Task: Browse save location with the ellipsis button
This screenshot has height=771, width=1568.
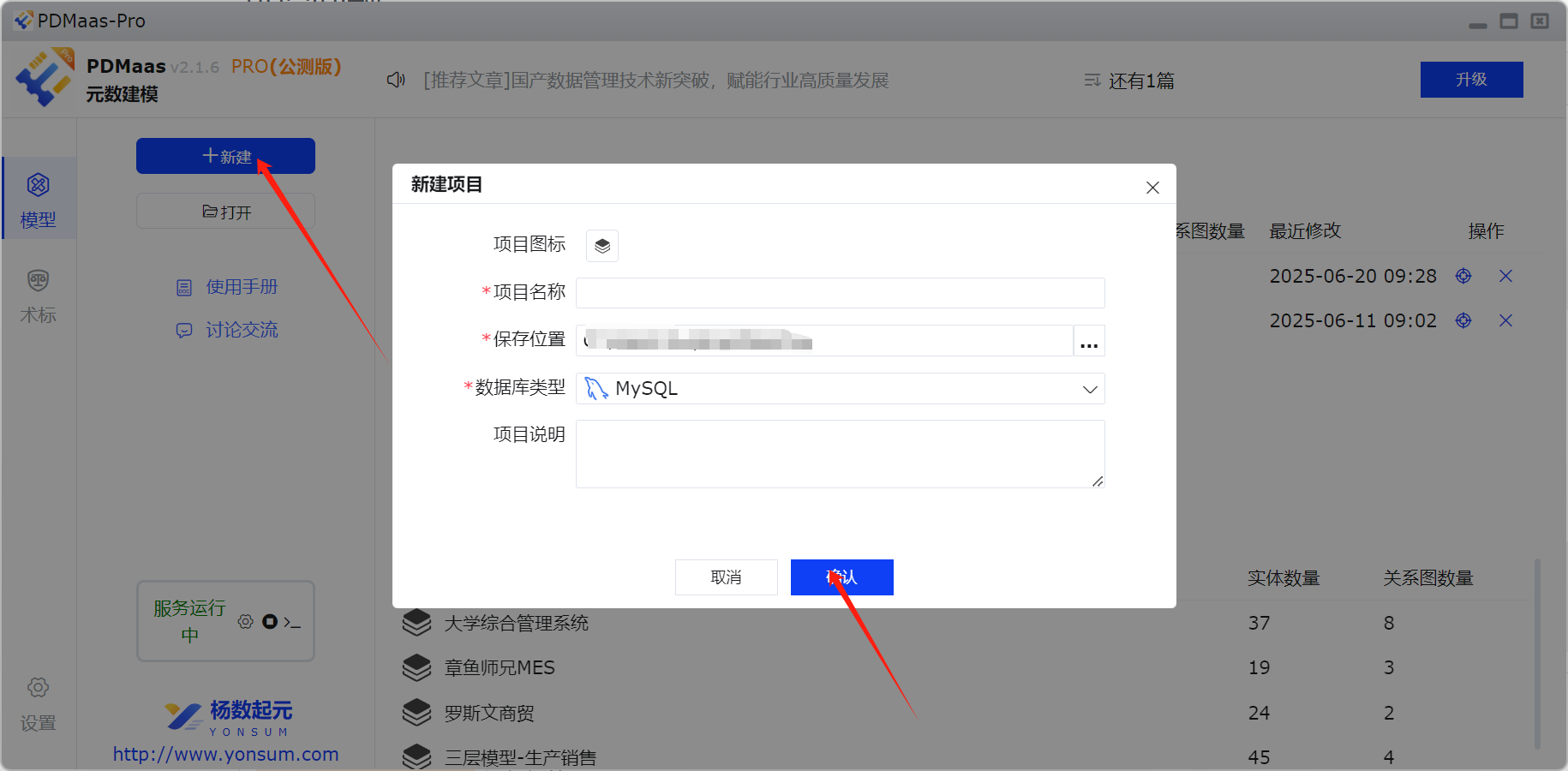Action: pos(1089,341)
